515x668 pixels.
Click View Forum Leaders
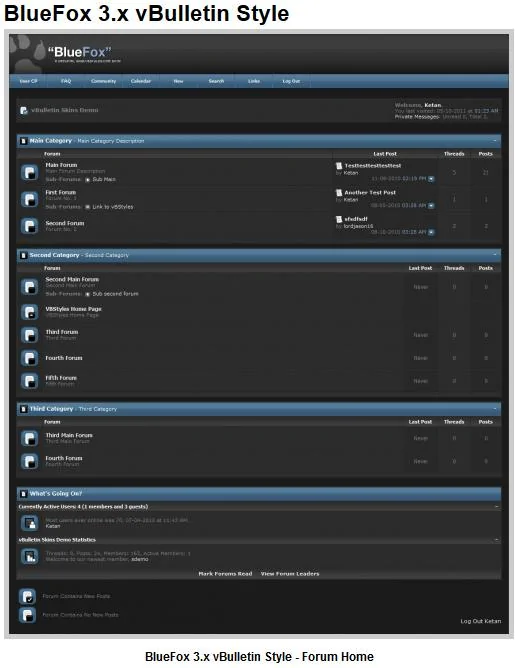pyautogui.click(x=290, y=574)
